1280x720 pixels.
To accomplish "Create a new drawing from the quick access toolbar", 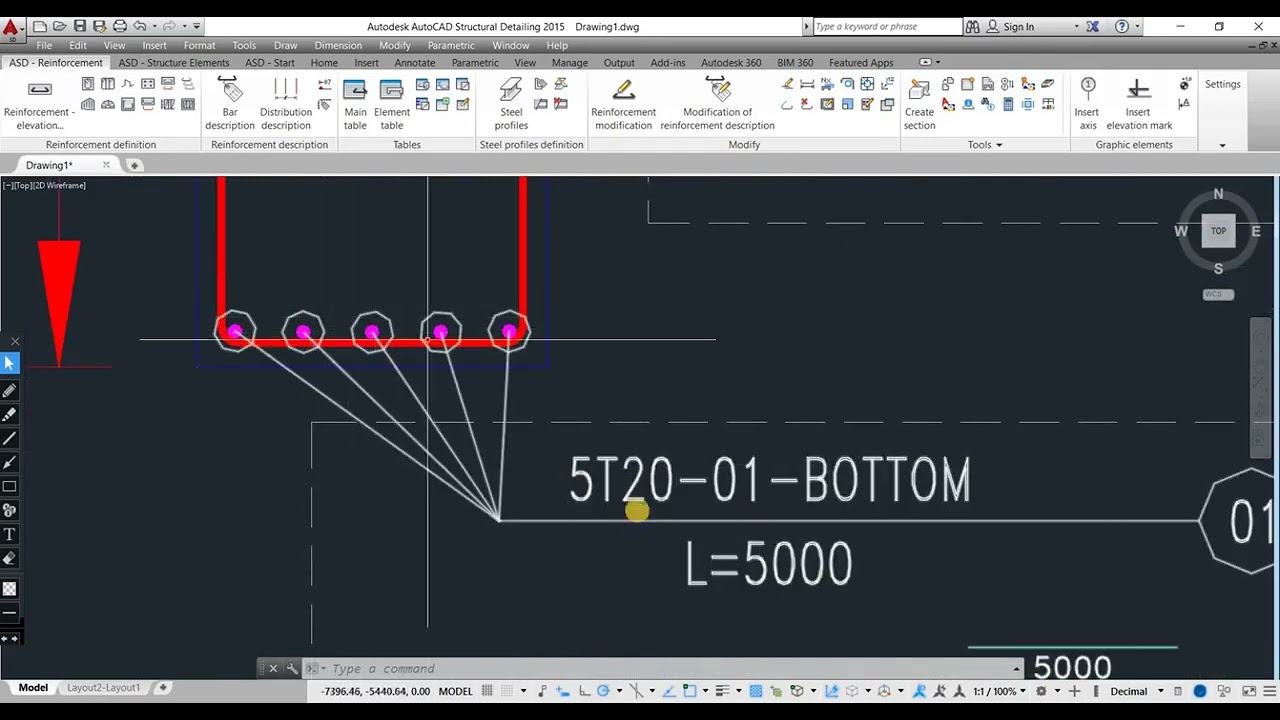I will 40,26.
